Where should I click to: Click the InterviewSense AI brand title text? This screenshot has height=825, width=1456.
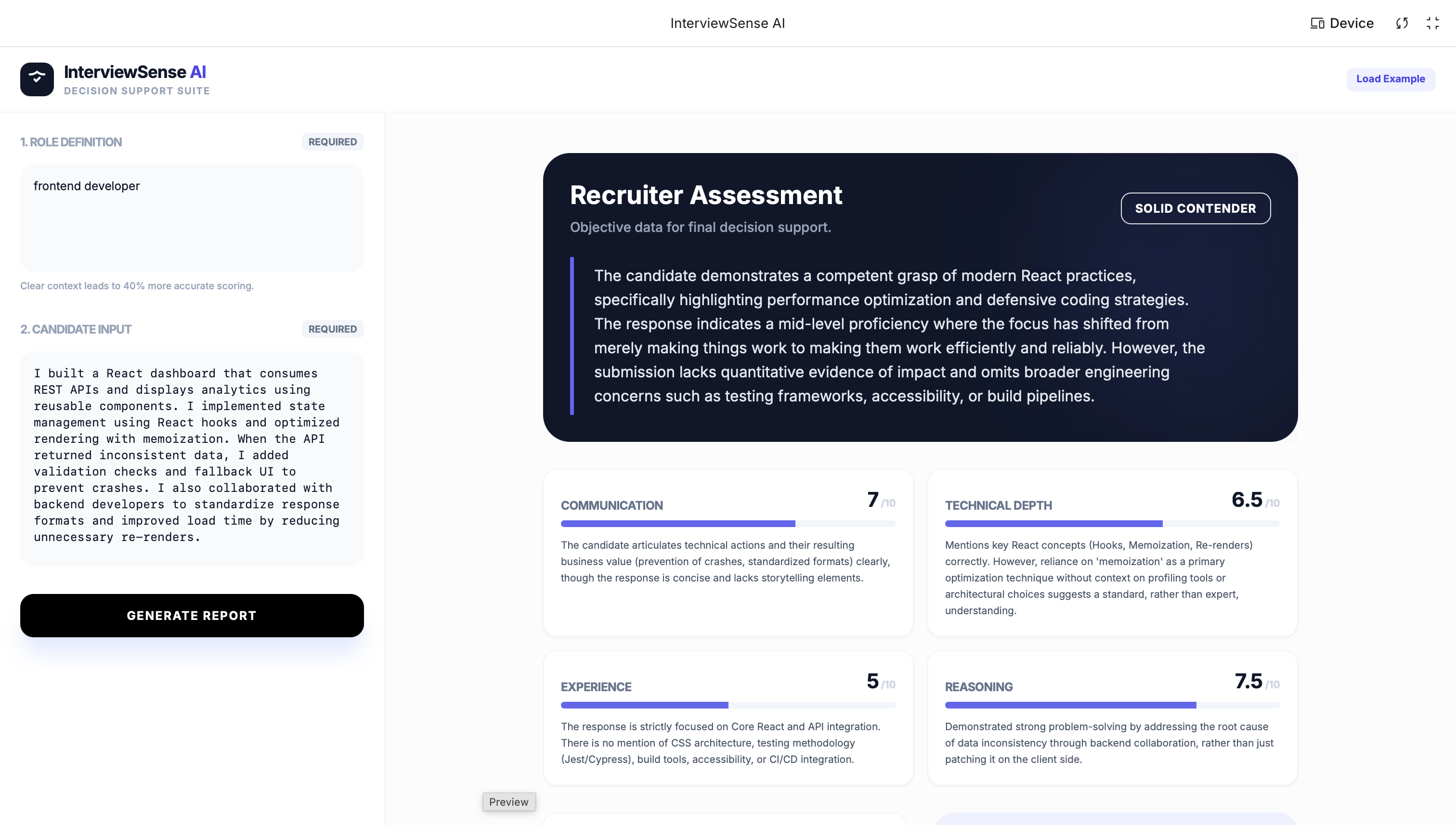[x=135, y=72]
